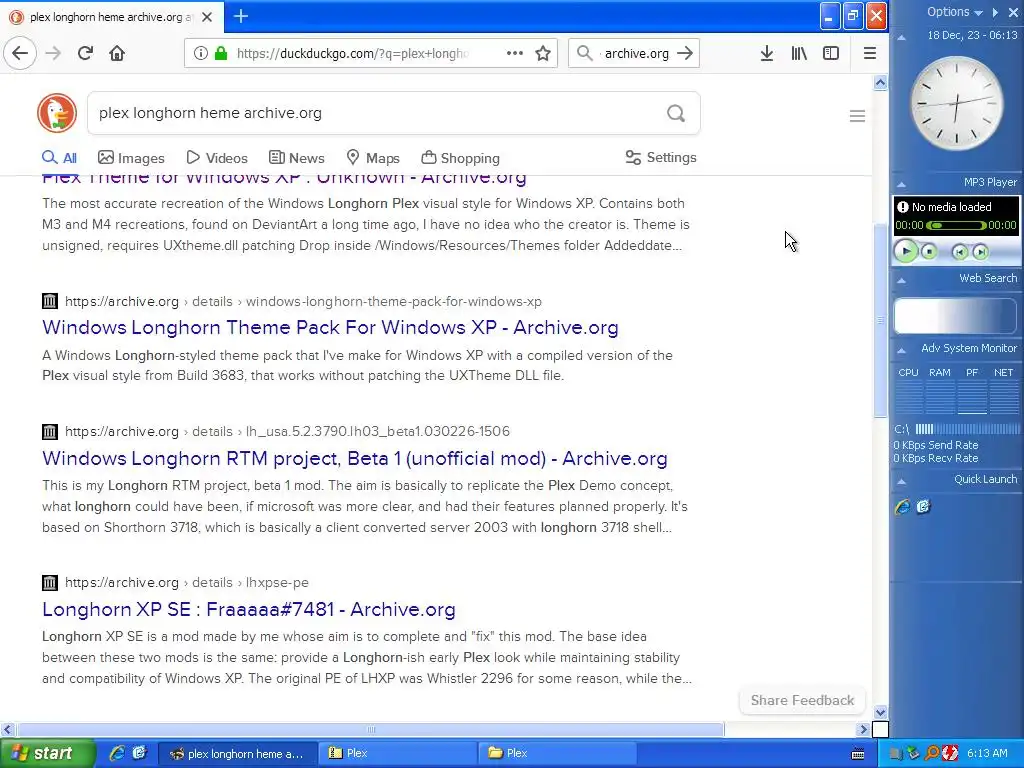Submit the search bar with arrow button
The height and width of the screenshot is (768, 1024).
tap(685, 53)
